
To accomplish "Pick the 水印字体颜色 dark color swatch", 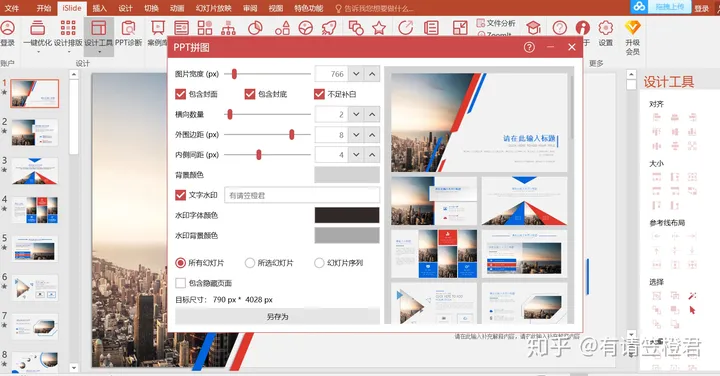I will click(x=347, y=215).
